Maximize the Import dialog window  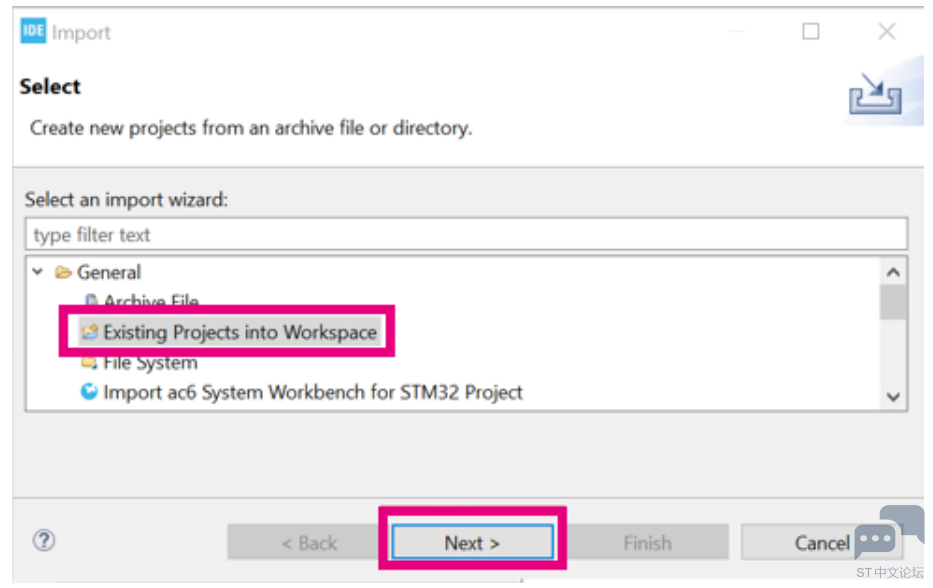[810, 31]
